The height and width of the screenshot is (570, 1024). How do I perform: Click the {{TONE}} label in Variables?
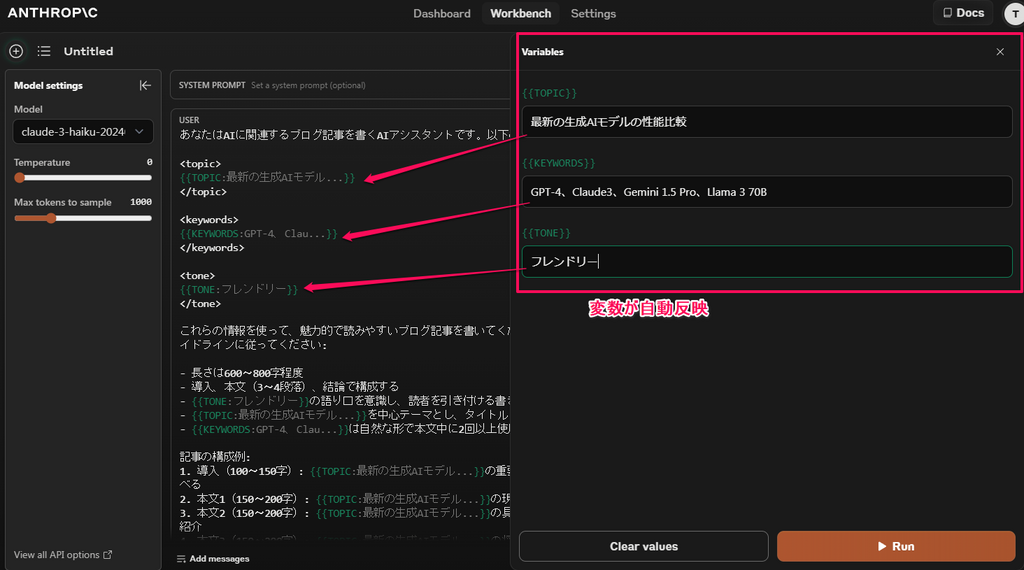point(546,233)
